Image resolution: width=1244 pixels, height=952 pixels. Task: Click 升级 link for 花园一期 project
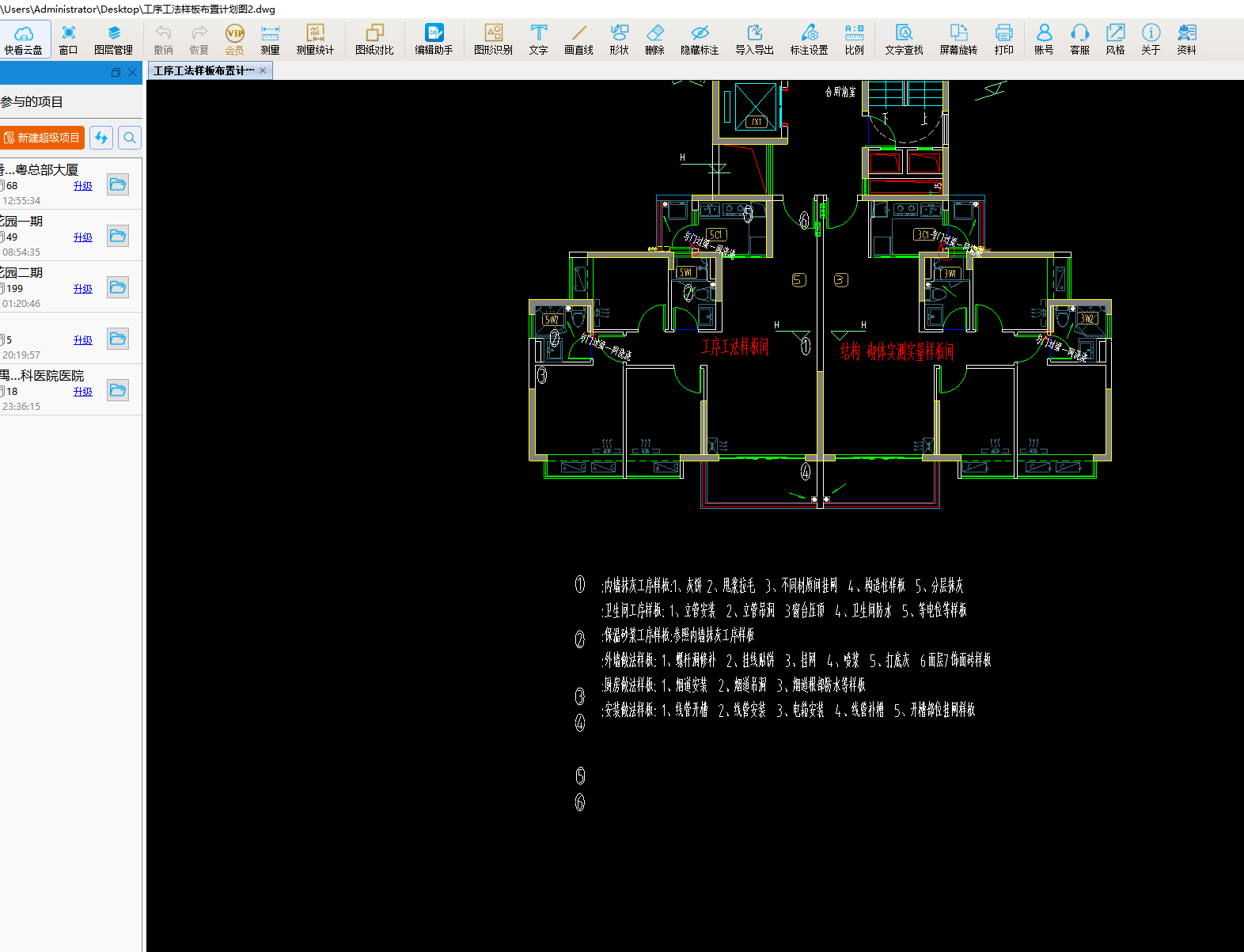point(83,237)
